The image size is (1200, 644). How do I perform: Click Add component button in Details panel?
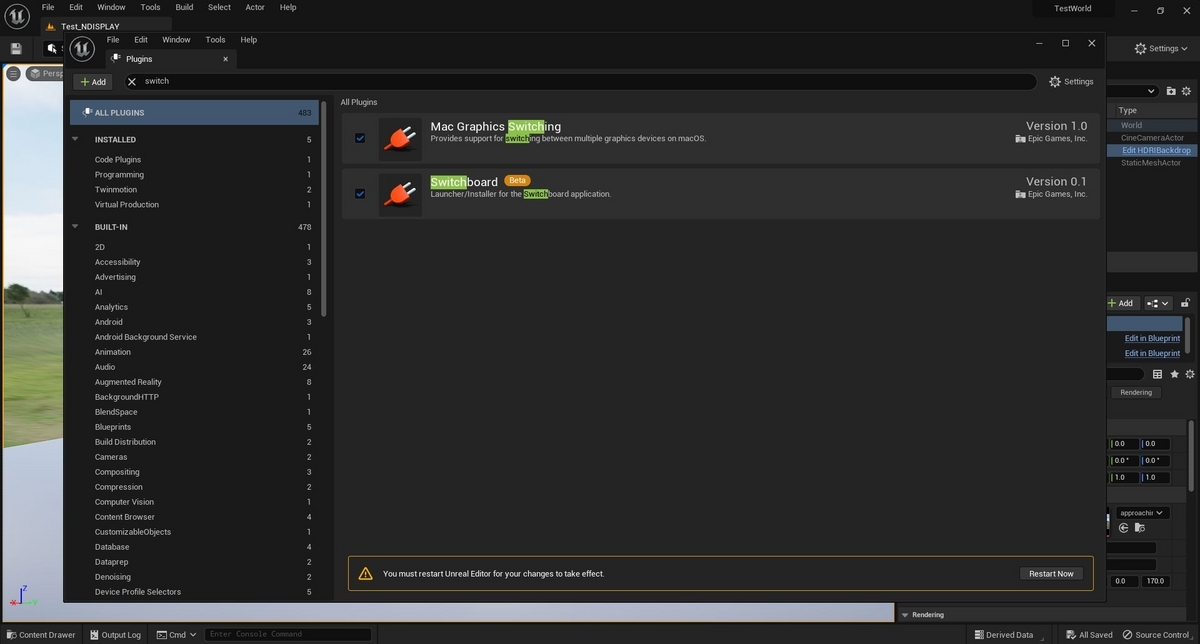coord(1120,303)
